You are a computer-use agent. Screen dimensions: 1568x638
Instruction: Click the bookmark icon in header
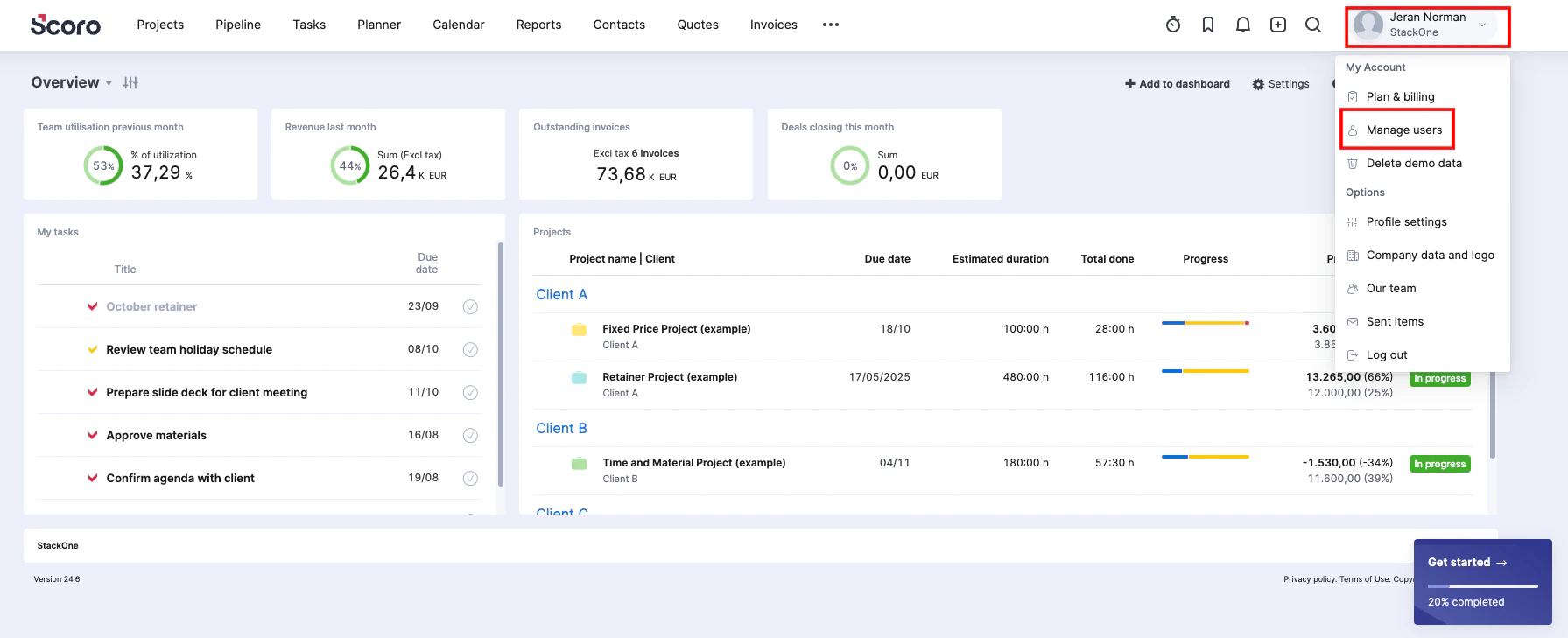pyautogui.click(x=1208, y=25)
